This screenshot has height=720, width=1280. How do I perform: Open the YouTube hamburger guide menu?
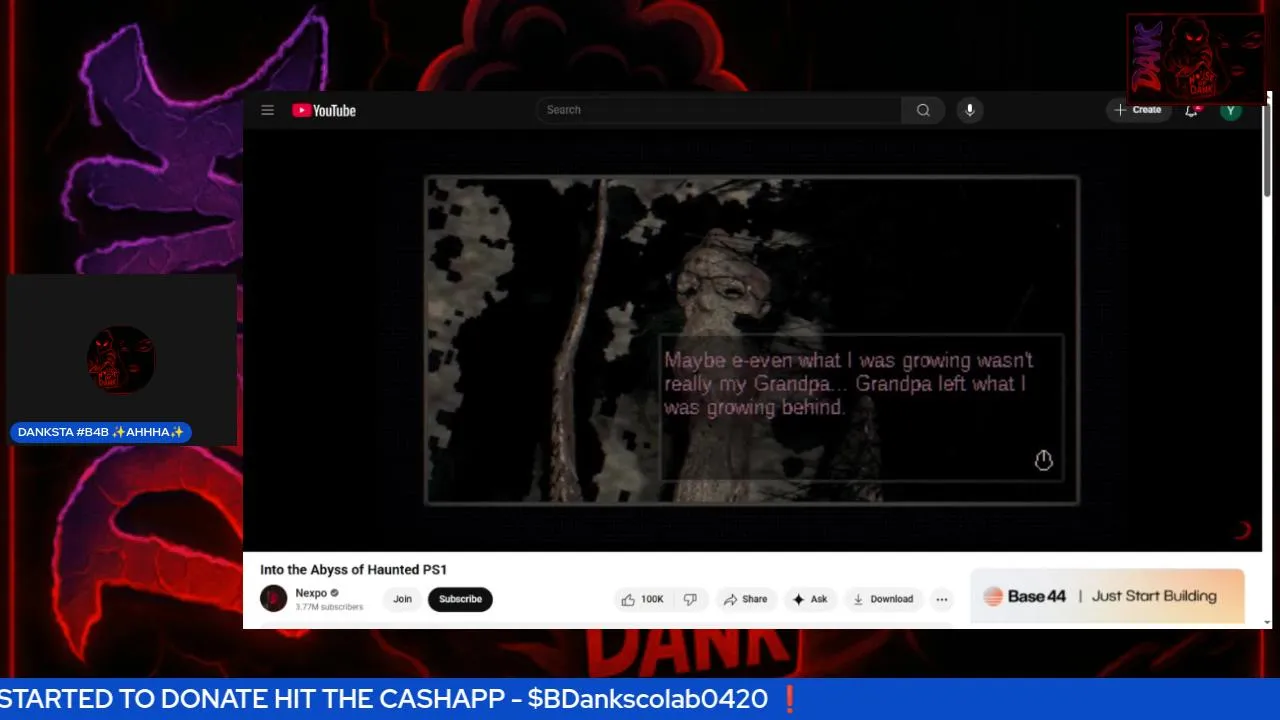[x=267, y=110]
